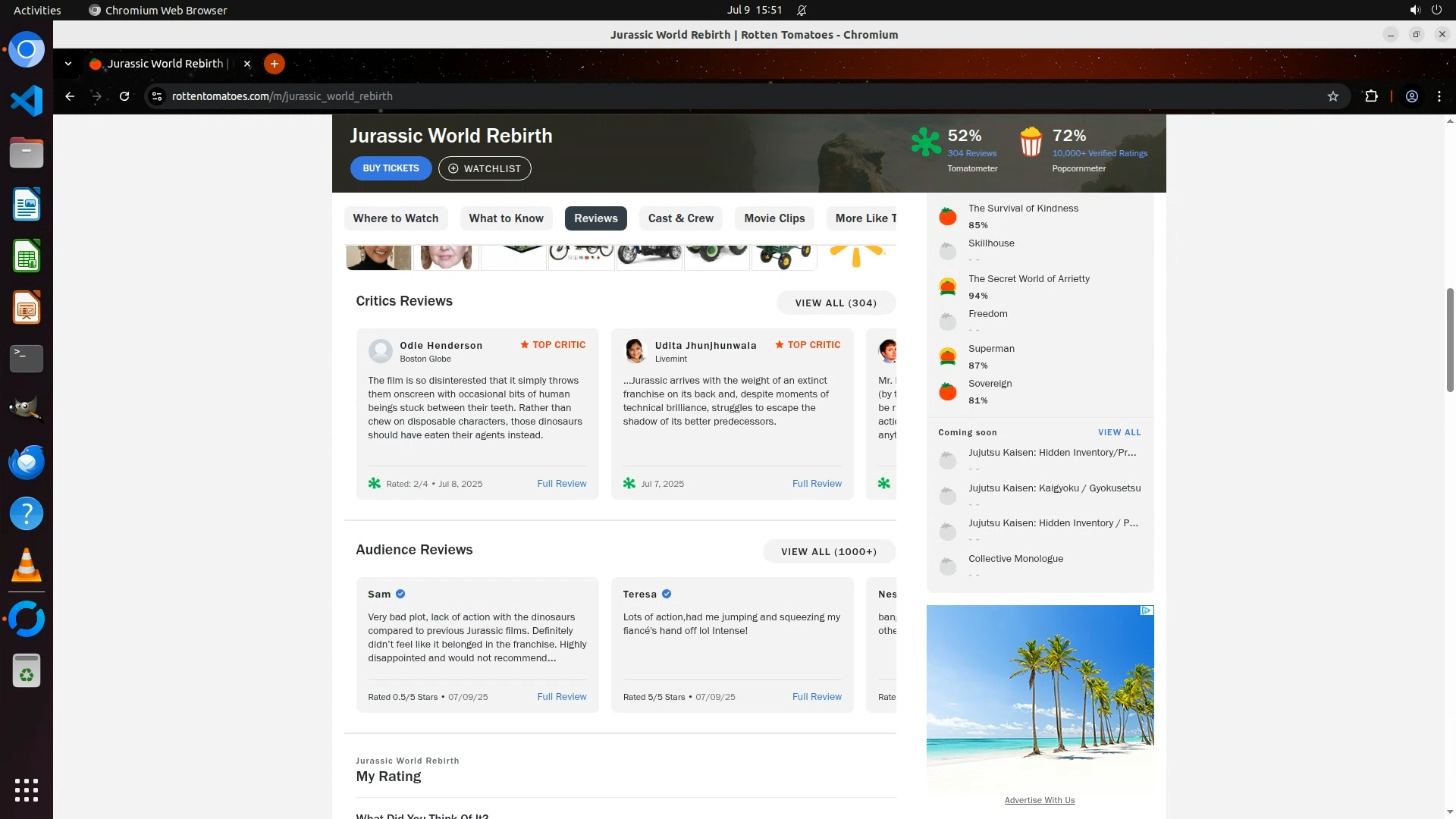
Task: Click the page vertical scrollbar thumb
Action: tap(1450, 340)
